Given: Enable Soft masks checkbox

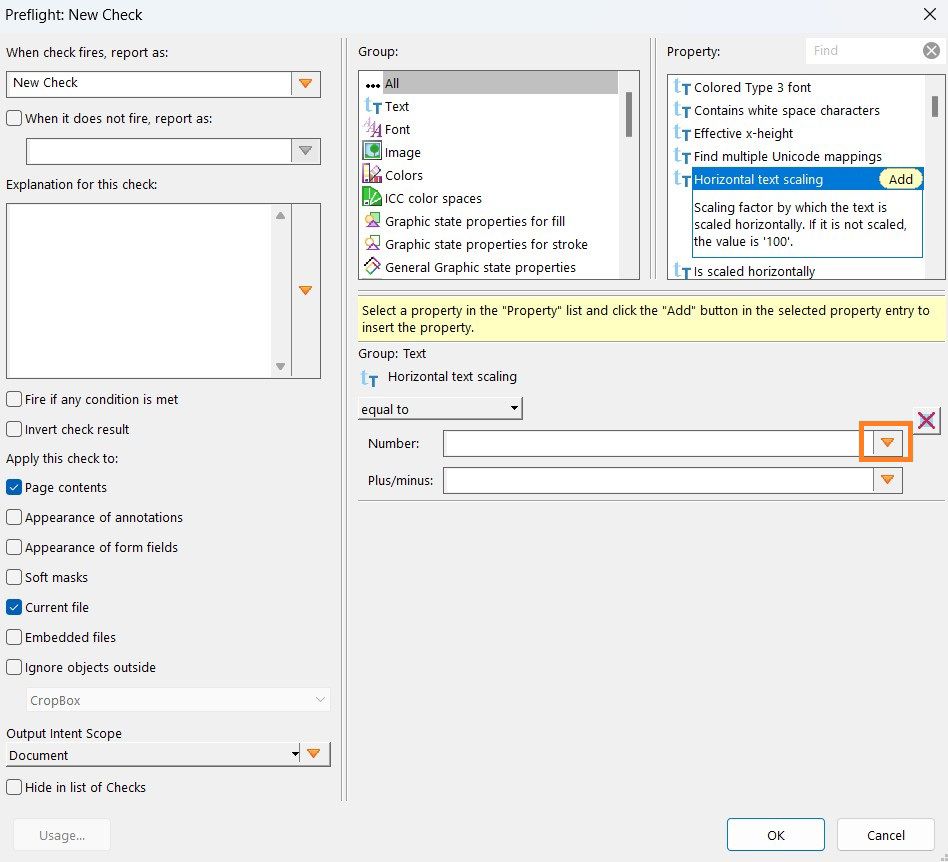Looking at the screenshot, I should pos(14,577).
